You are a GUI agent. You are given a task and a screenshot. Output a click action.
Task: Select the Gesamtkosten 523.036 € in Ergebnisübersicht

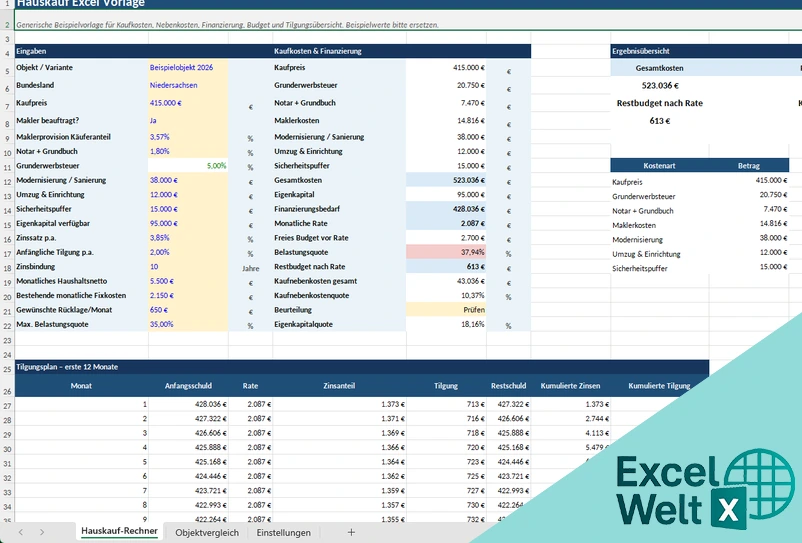click(x=660, y=85)
